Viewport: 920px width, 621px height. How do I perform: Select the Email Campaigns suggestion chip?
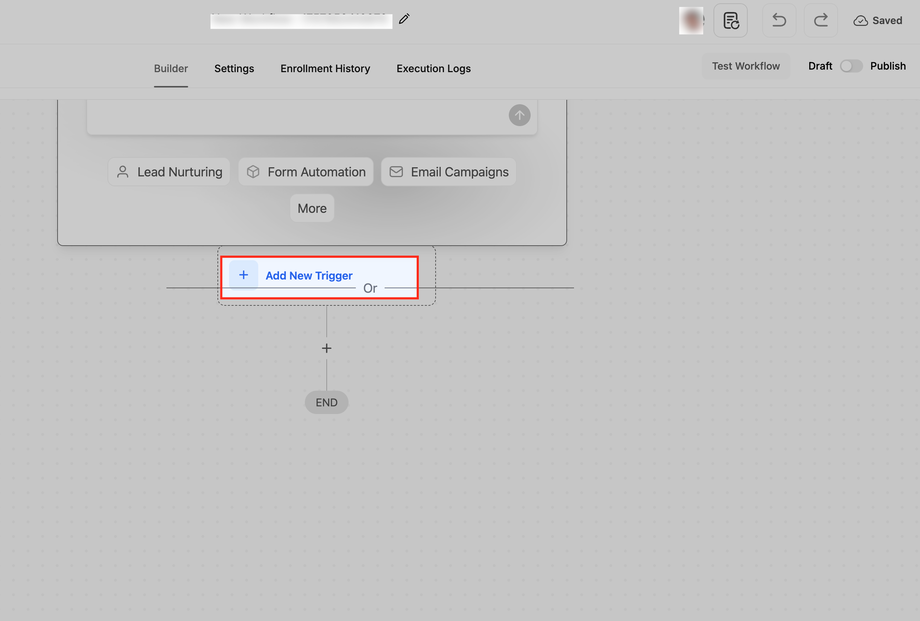(x=448, y=172)
